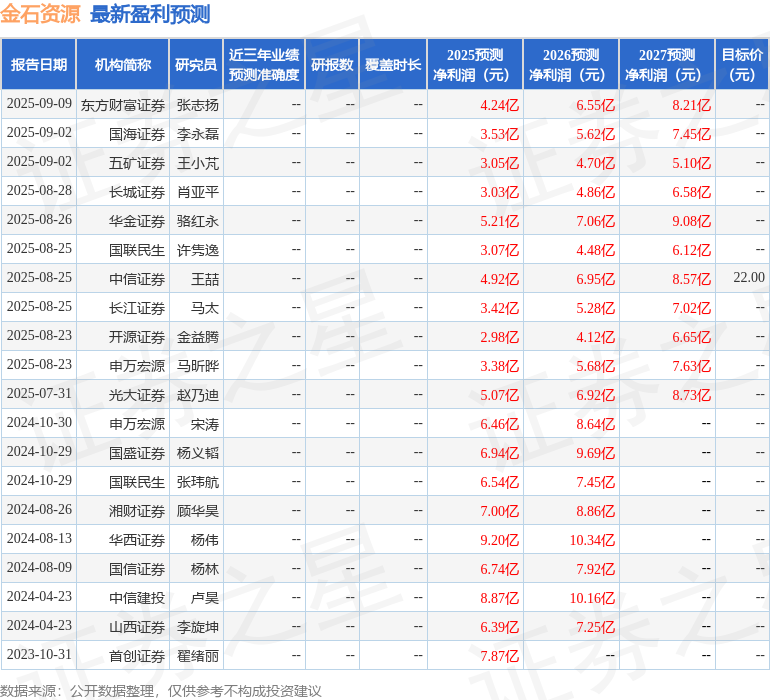This screenshot has height=700, width=770.
Task: Select the 最新盈利预测 heading
Action: 150,14
